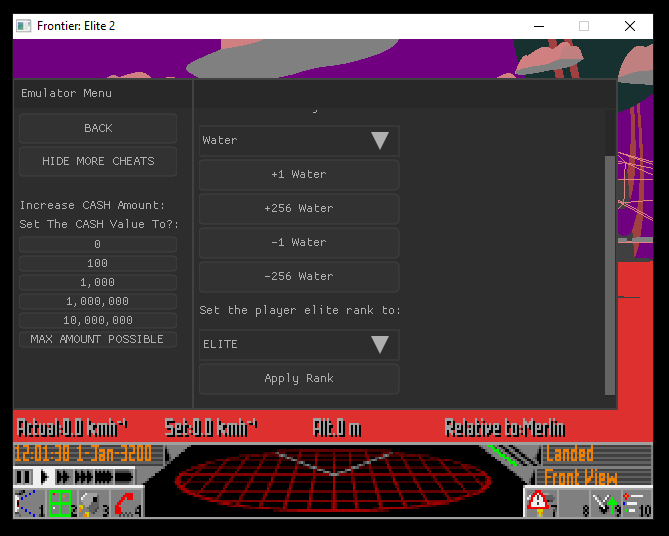
Task: Click the quadruple-arrow time acceleration icon
Action: 103,477
